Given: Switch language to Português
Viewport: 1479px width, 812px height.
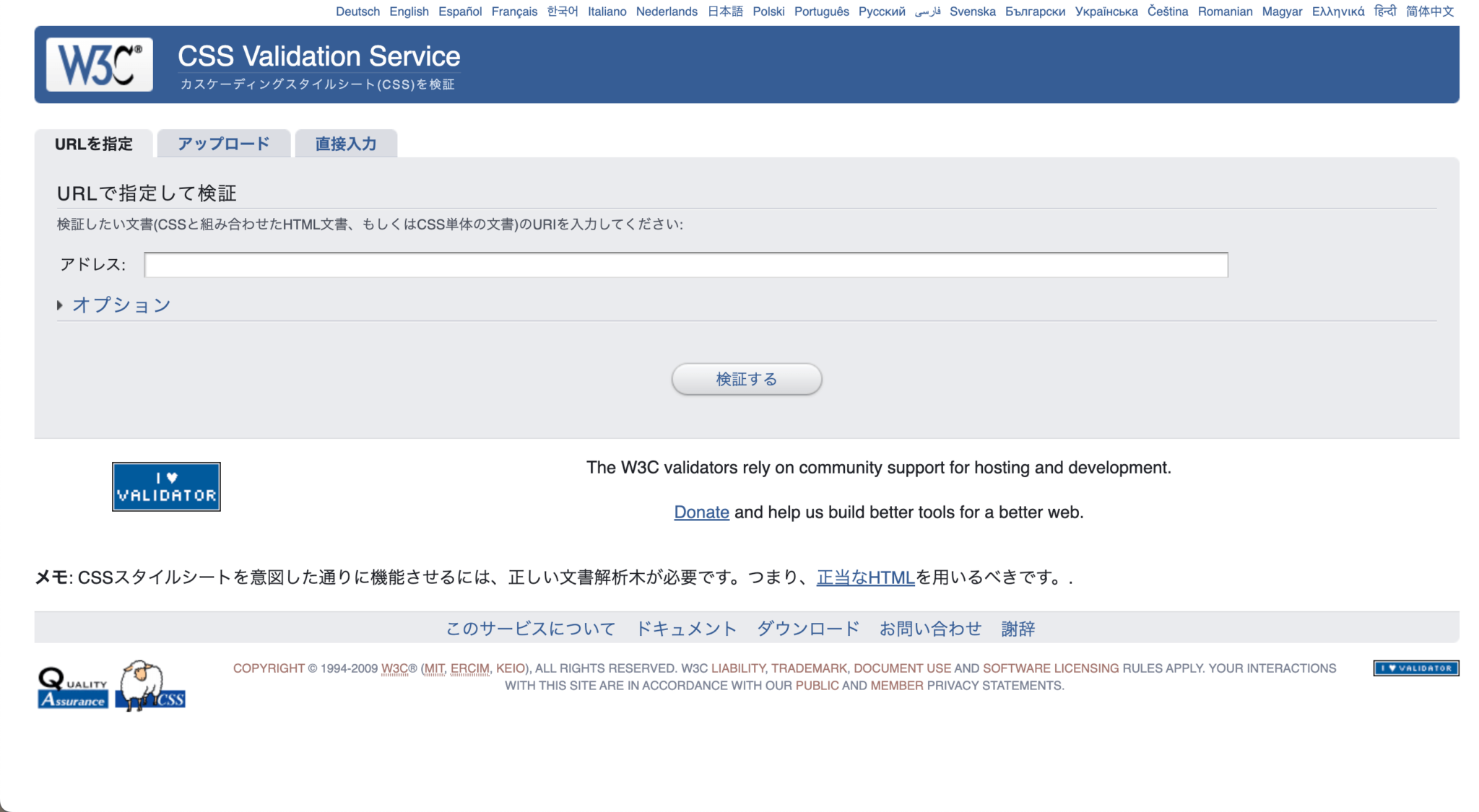Looking at the screenshot, I should [x=822, y=12].
